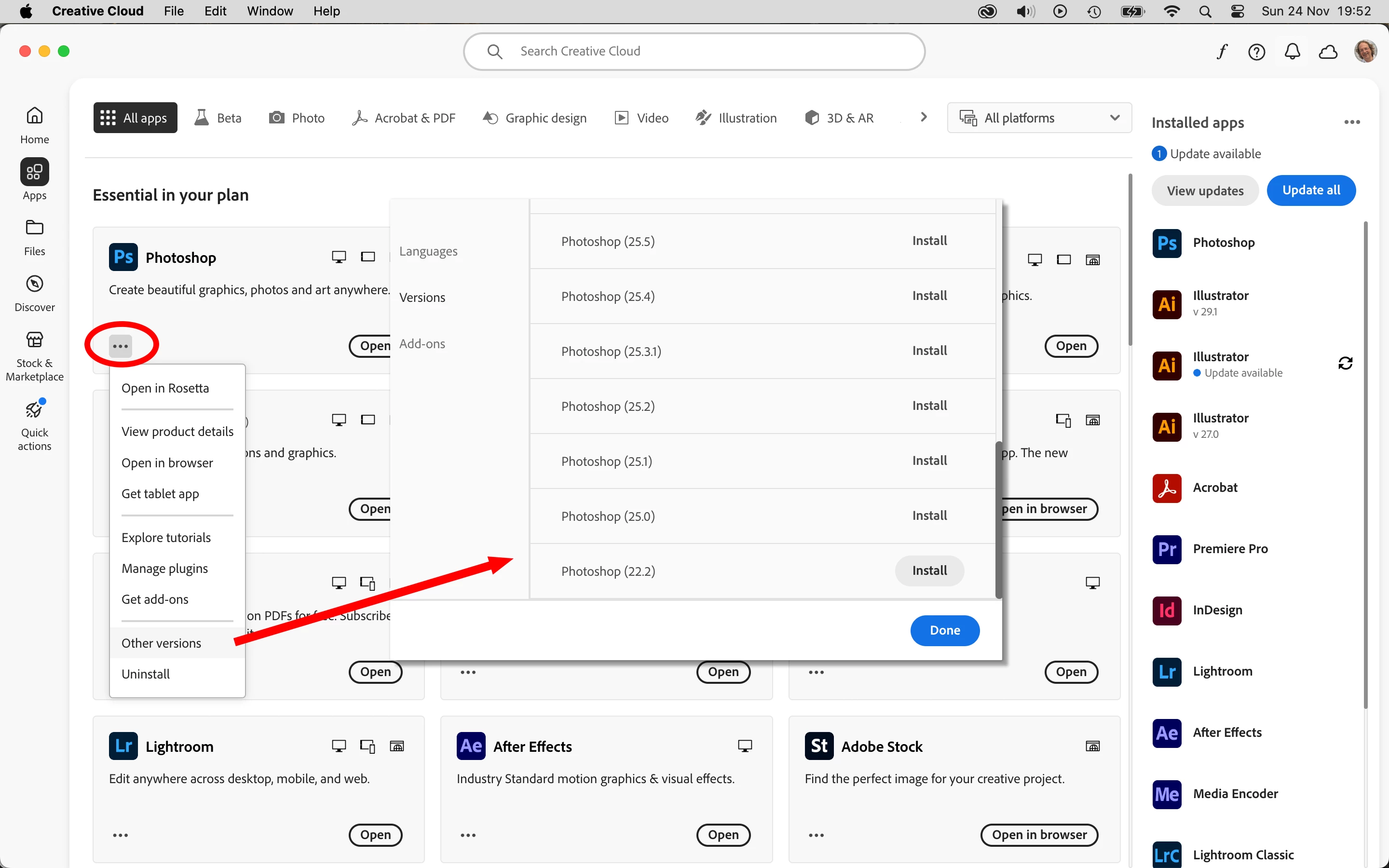Switch to the Languages section in dialog
The image size is (1389, 868).
click(x=428, y=251)
